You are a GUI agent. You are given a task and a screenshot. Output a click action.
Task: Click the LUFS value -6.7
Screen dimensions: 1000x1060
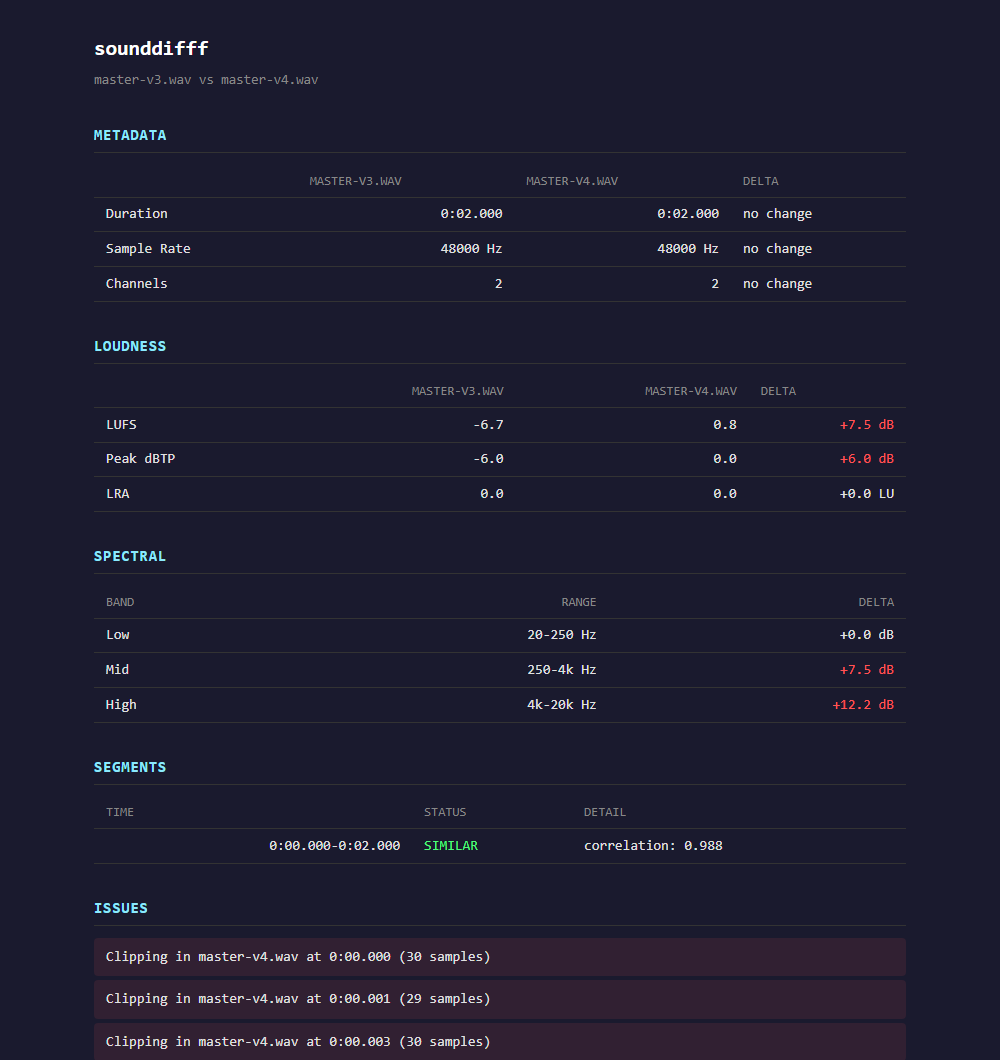click(x=488, y=425)
